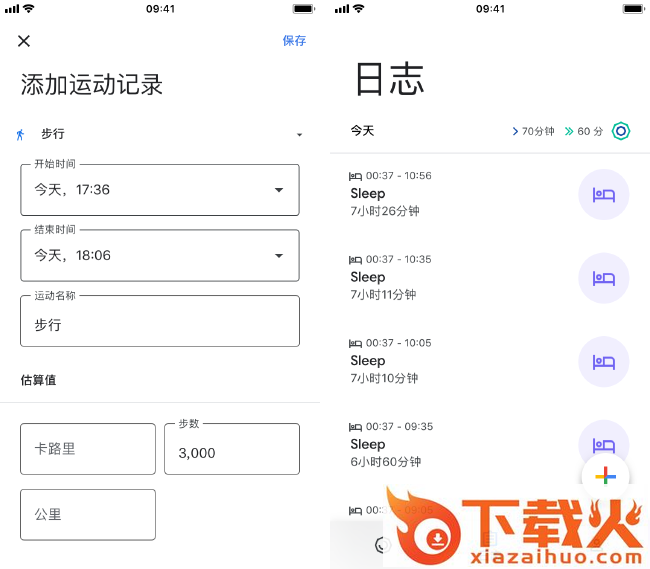Click the walking figure activity icon
650x569 pixels.
tap(21, 134)
